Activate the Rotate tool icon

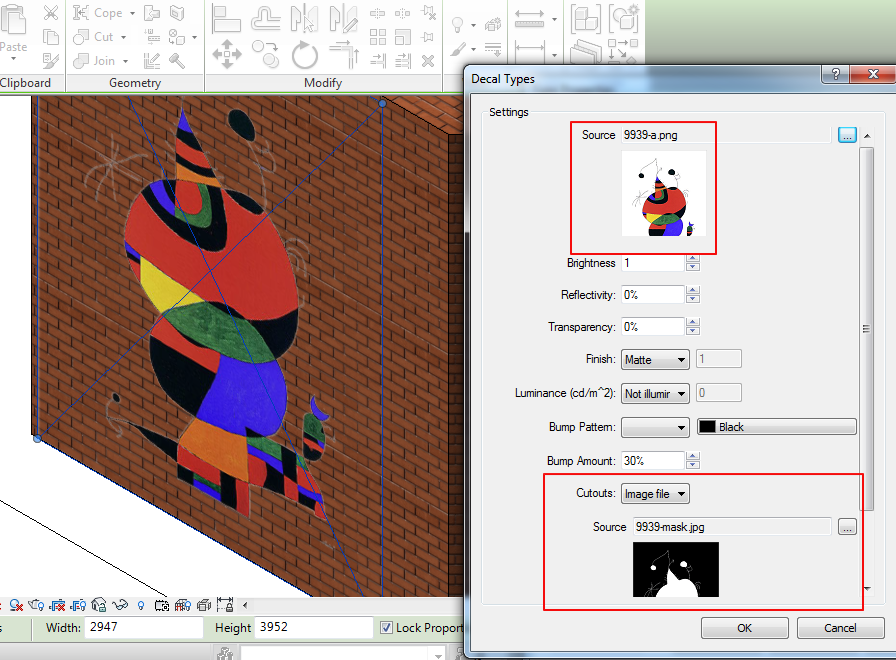tap(304, 55)
